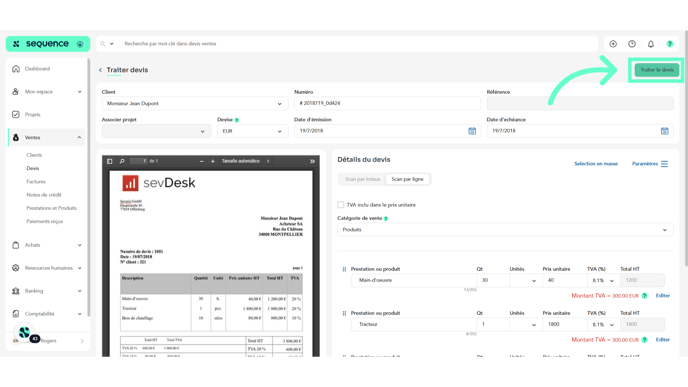Click the PDF viewer search magnifier

(x=122, y=161)
